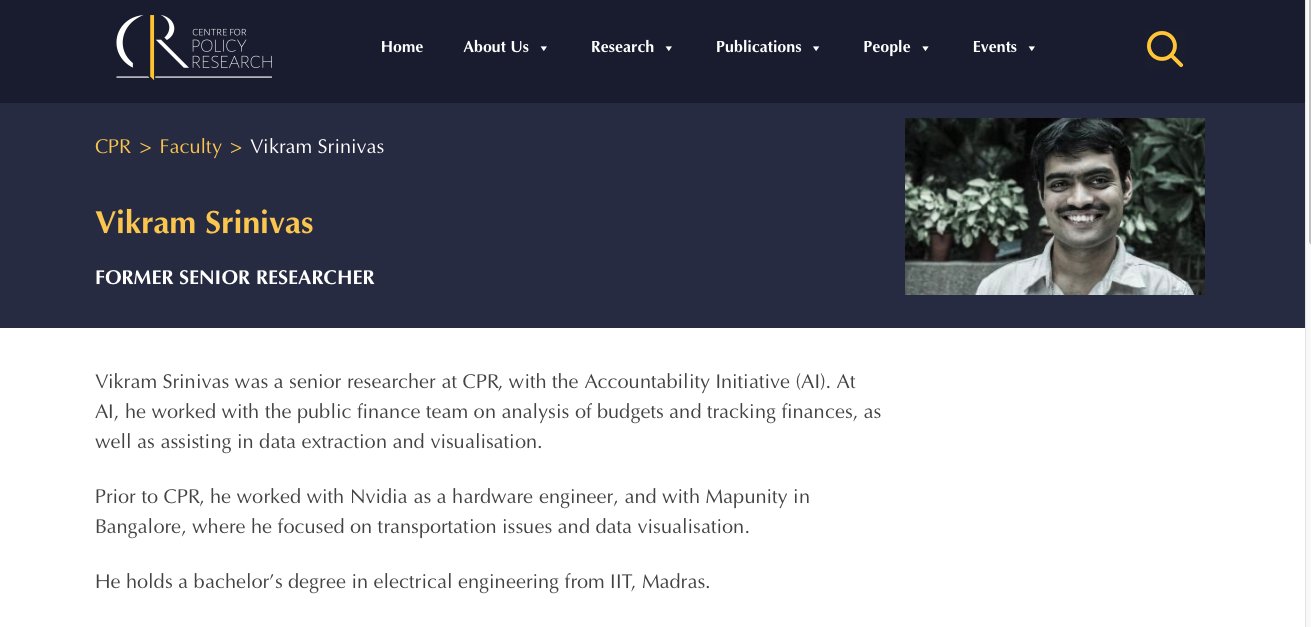Click the Former Senior Researcher subtitle
Viewport: 1311px width, 627px height.
[x=235, y=277]
